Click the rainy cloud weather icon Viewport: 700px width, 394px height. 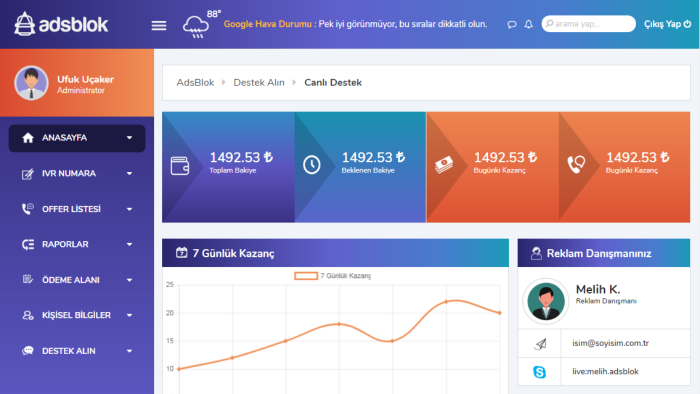click(x=196, y=27)
